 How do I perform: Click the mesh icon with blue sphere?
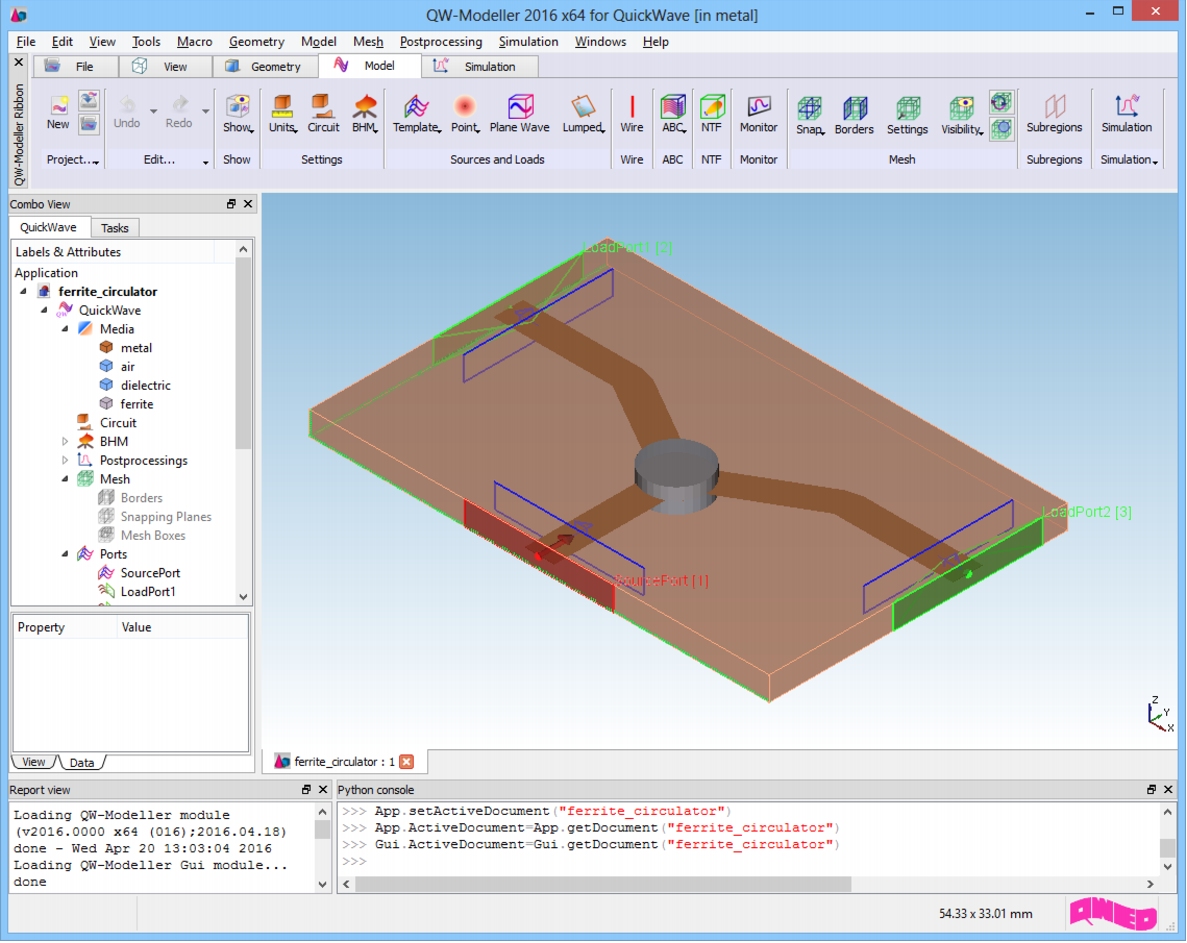1002,128
